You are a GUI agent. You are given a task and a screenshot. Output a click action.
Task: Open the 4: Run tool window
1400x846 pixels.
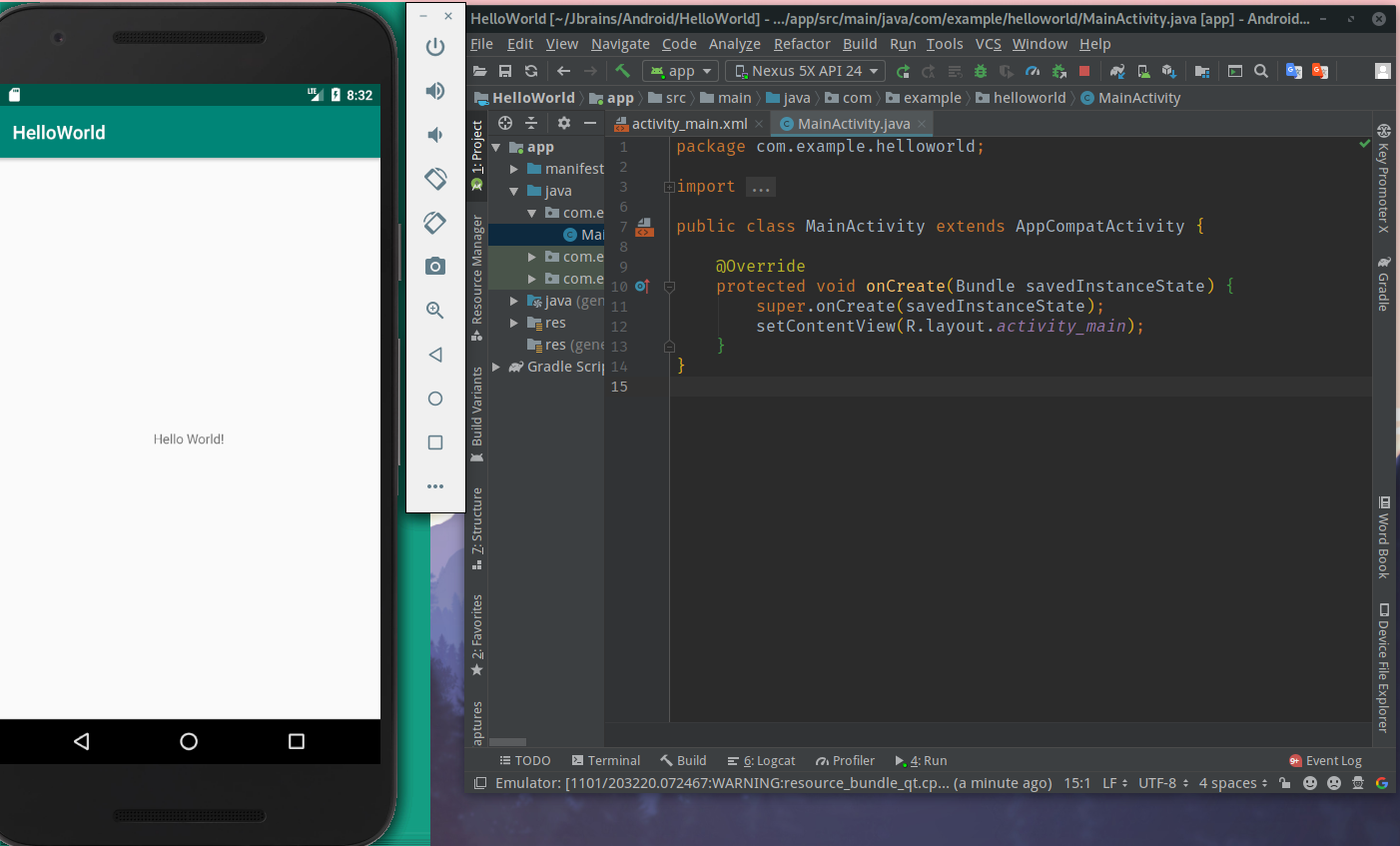(921, 761)
